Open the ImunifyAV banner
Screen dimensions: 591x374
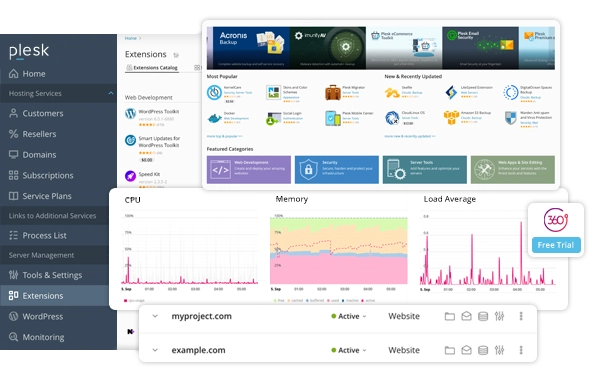(328, 48)
